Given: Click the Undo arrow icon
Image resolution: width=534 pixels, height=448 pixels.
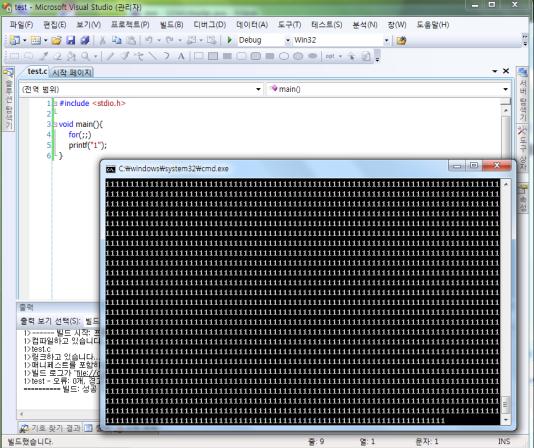Looking at the screenshot, I should (148, 40).
